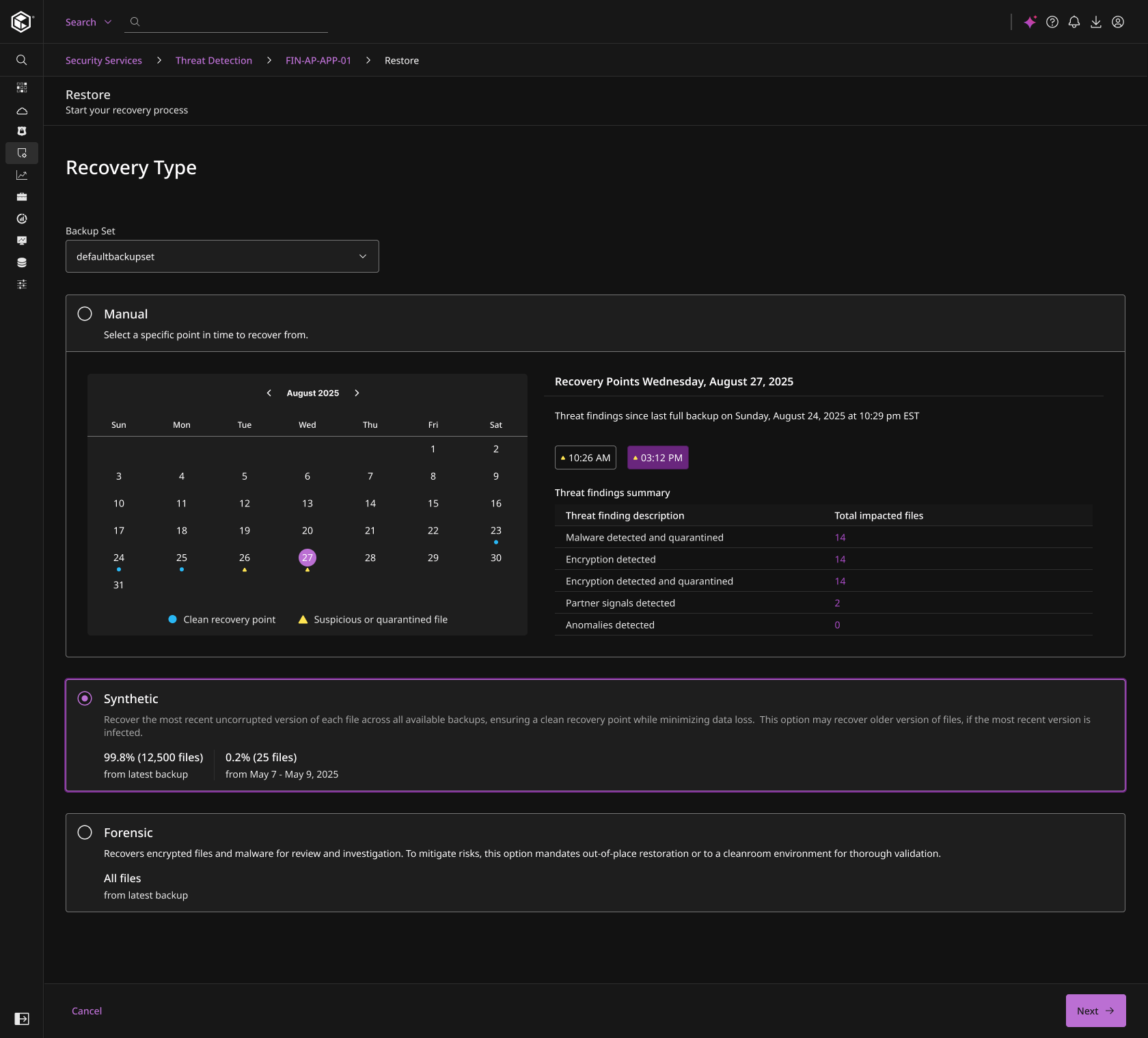Select the 10:26 AM recovery point

586,458
